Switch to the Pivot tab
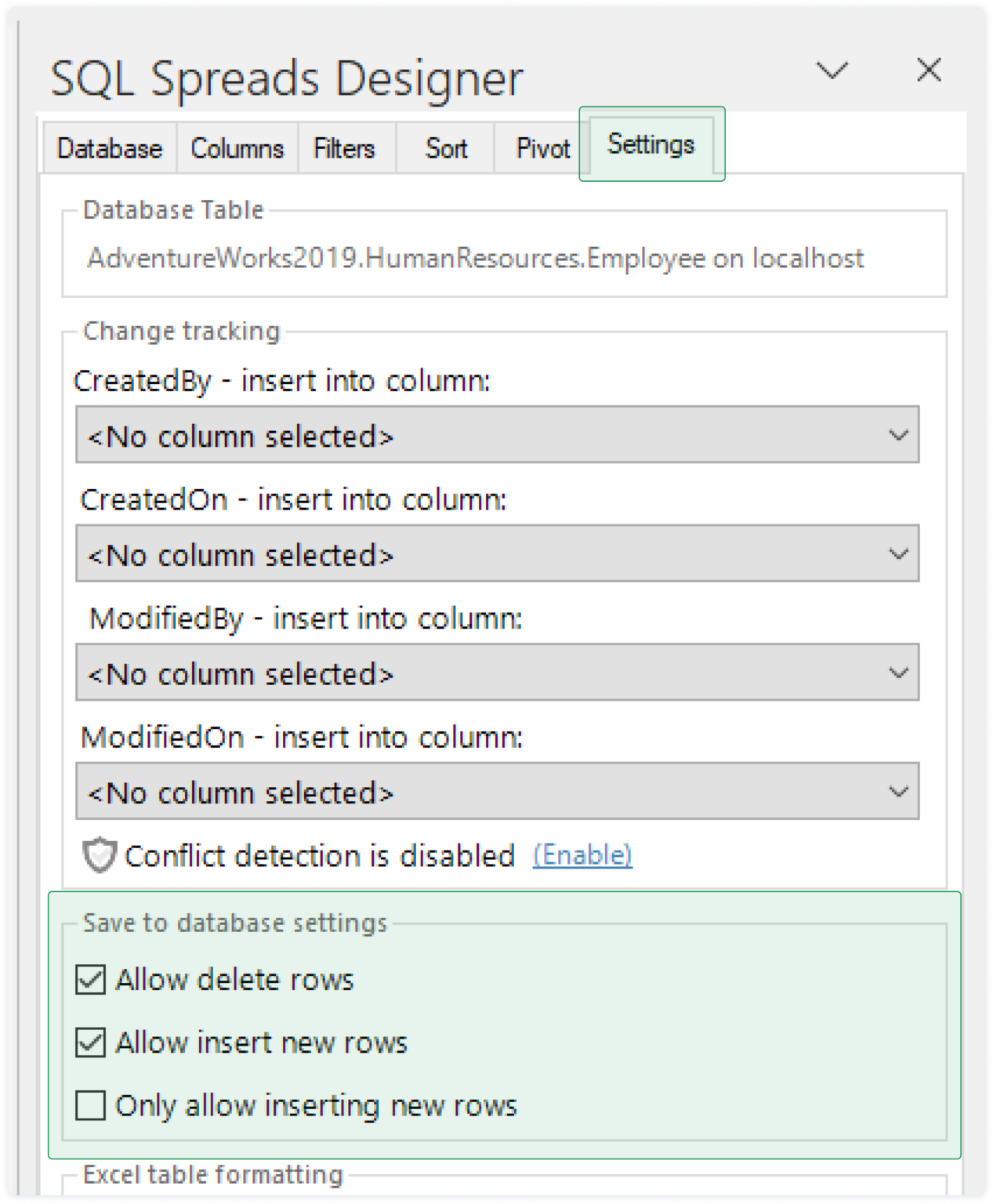The width and height of the screenshot is (993, 1204). coord(542,148)
